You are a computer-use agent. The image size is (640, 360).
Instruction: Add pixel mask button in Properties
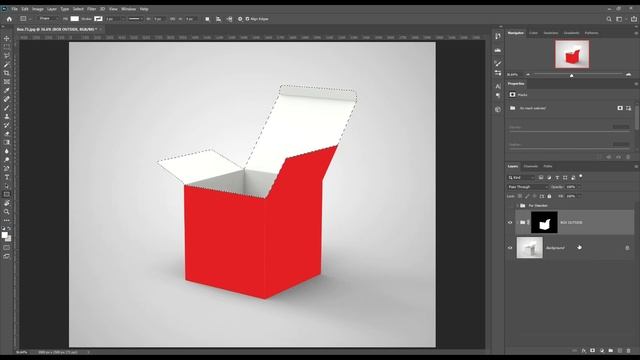coord(620,108)
